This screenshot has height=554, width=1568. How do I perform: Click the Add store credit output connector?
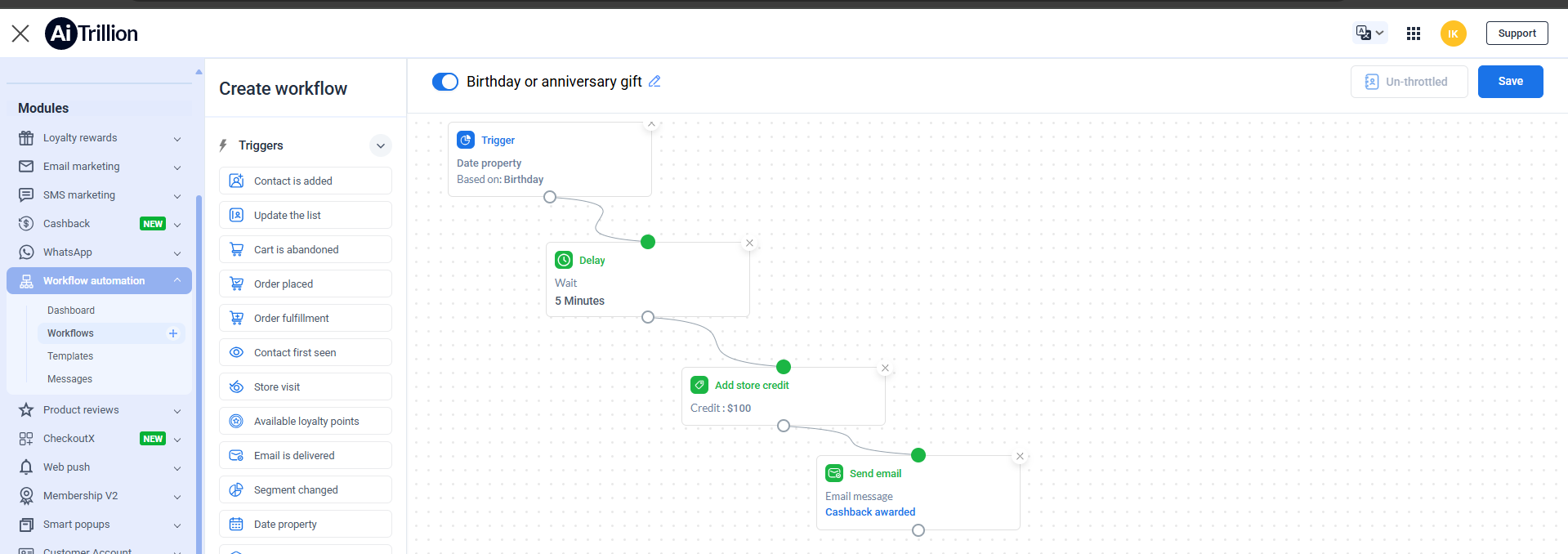point(784,426)
